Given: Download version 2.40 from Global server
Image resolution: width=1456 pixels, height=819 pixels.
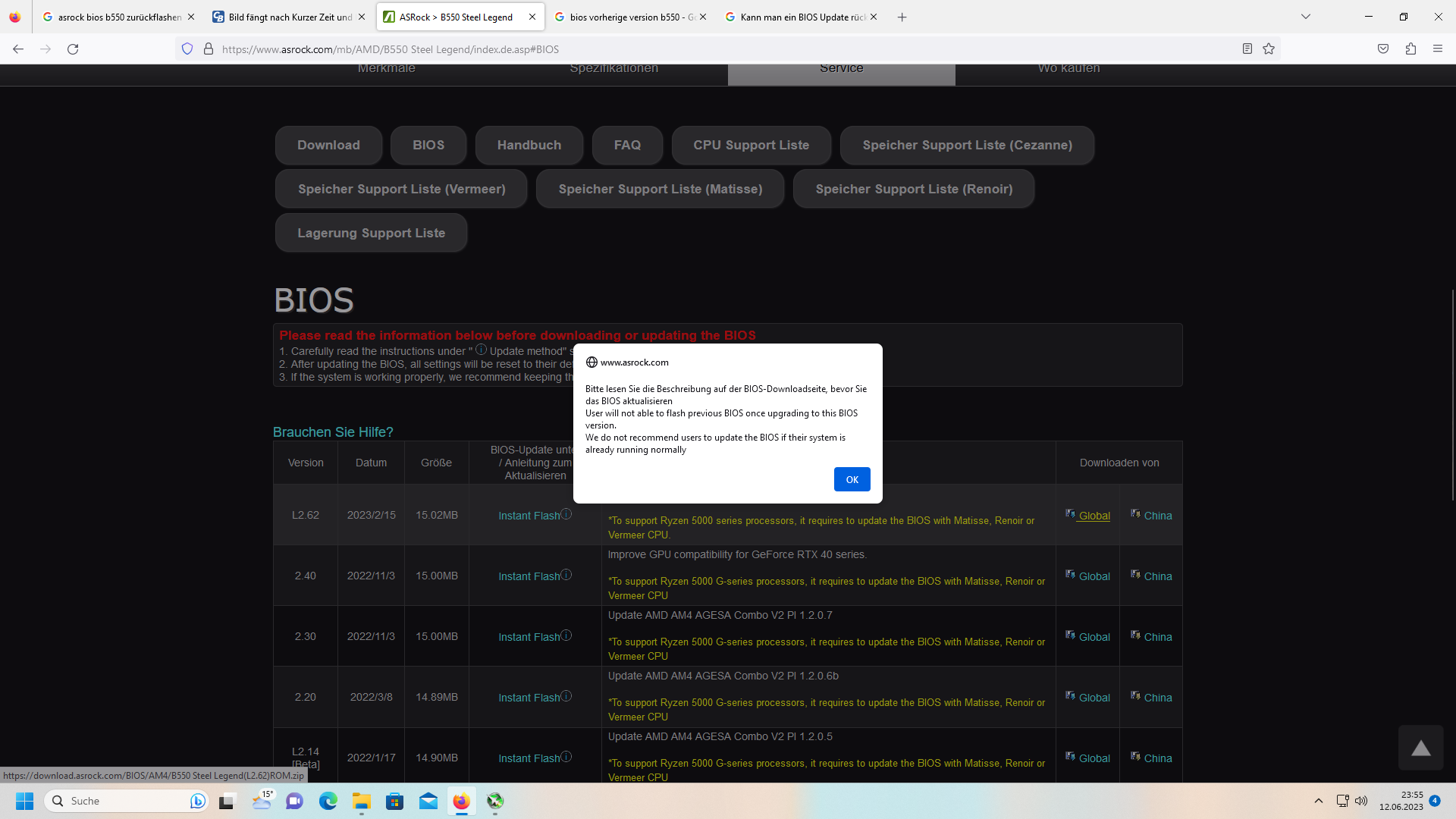Looking at the screenshot, I should click(1093, 576).
